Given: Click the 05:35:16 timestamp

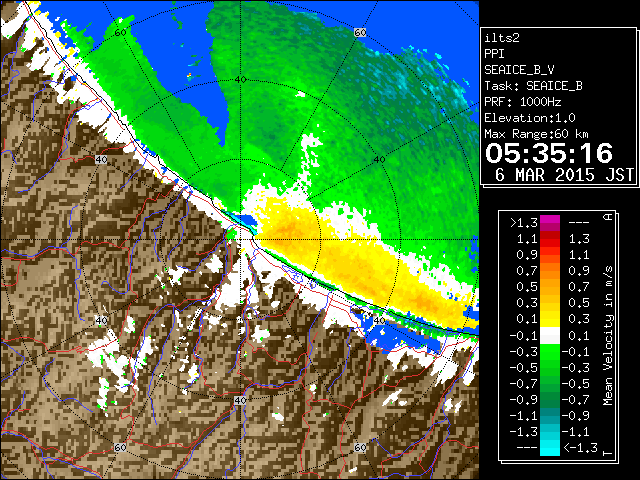Looking at the screenshot, I should point(549,153).
